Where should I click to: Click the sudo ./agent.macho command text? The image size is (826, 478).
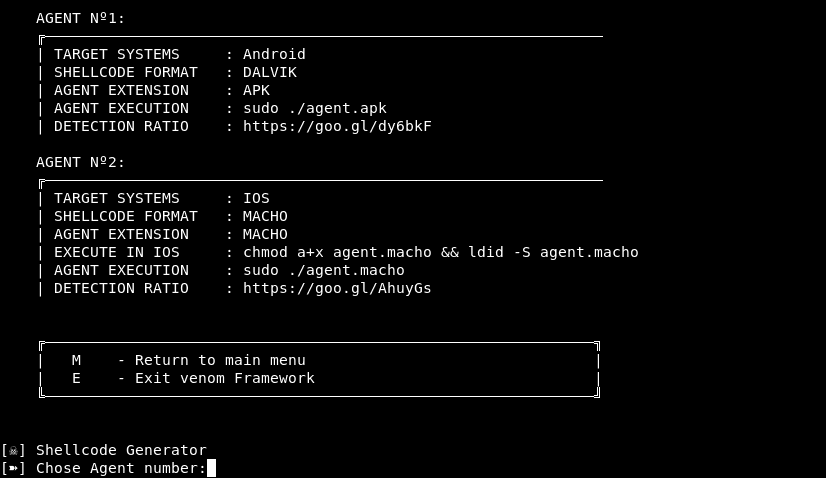323,270
